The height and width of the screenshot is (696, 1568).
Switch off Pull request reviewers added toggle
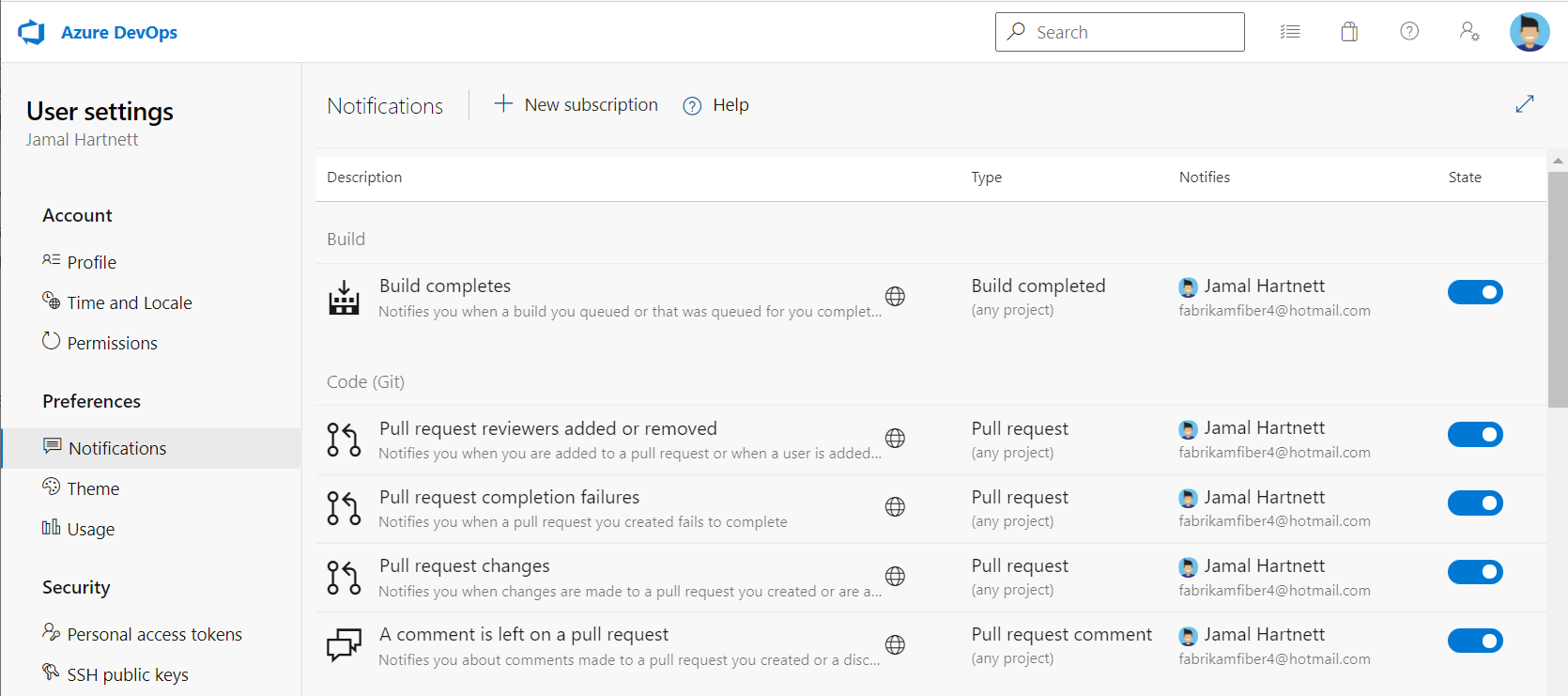click(x=1474, y=434)
